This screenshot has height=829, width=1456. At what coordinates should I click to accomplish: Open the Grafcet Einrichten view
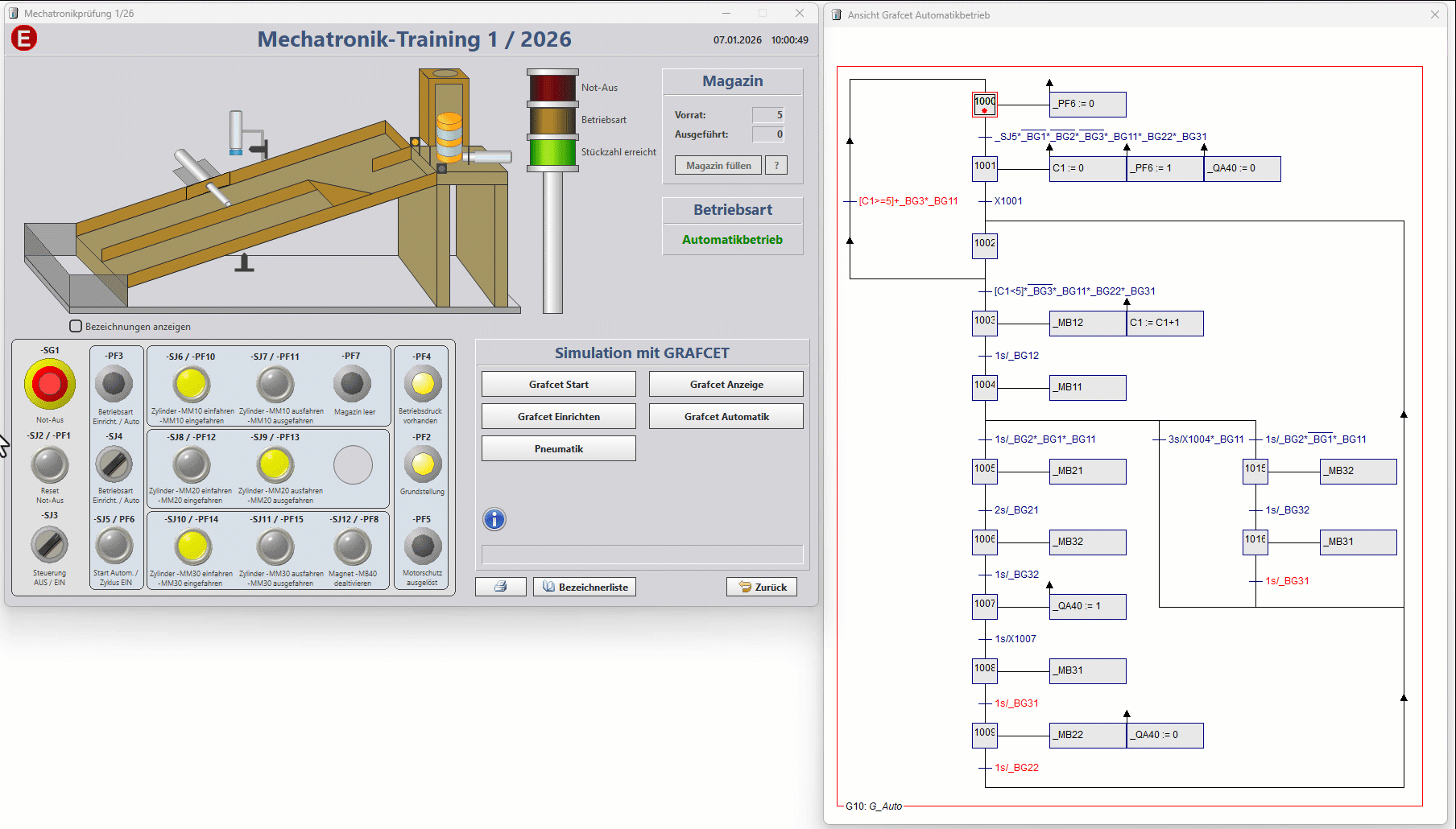(x=558, y=416)
